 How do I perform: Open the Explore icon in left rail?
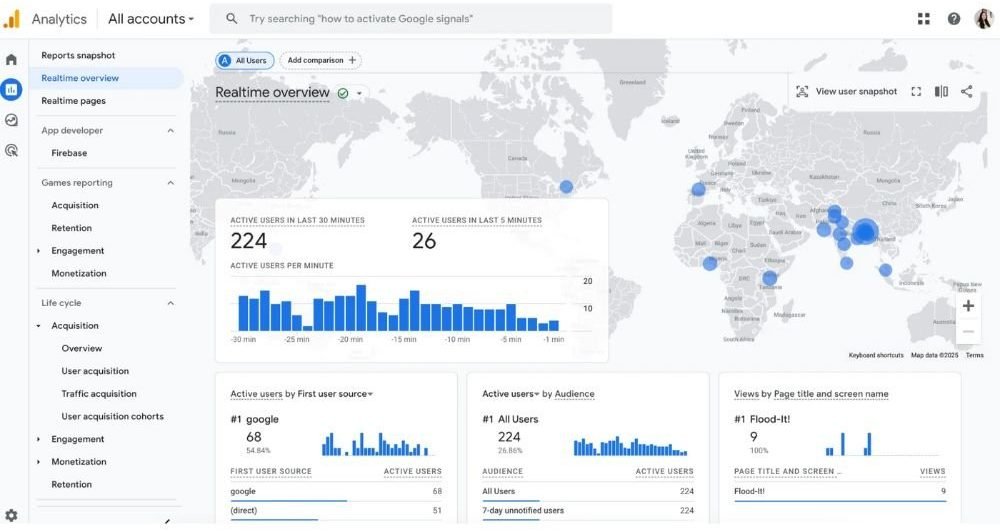tap(11, 120)
